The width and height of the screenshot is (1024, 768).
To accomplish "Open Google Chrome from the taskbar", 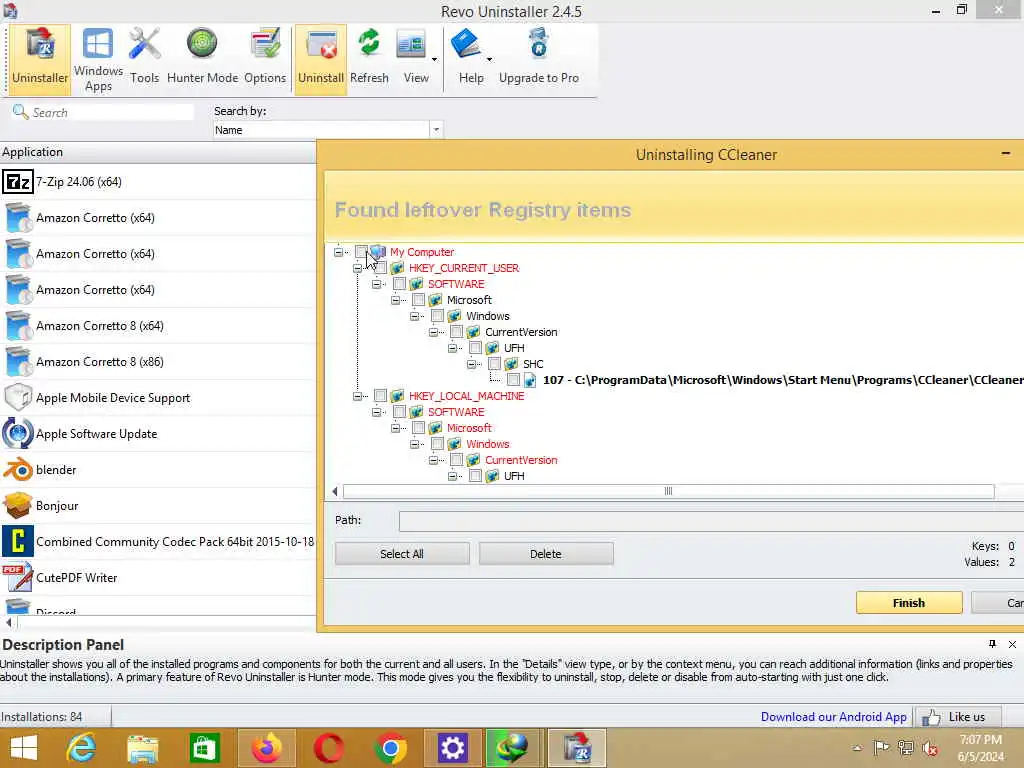I will (391, 748).
